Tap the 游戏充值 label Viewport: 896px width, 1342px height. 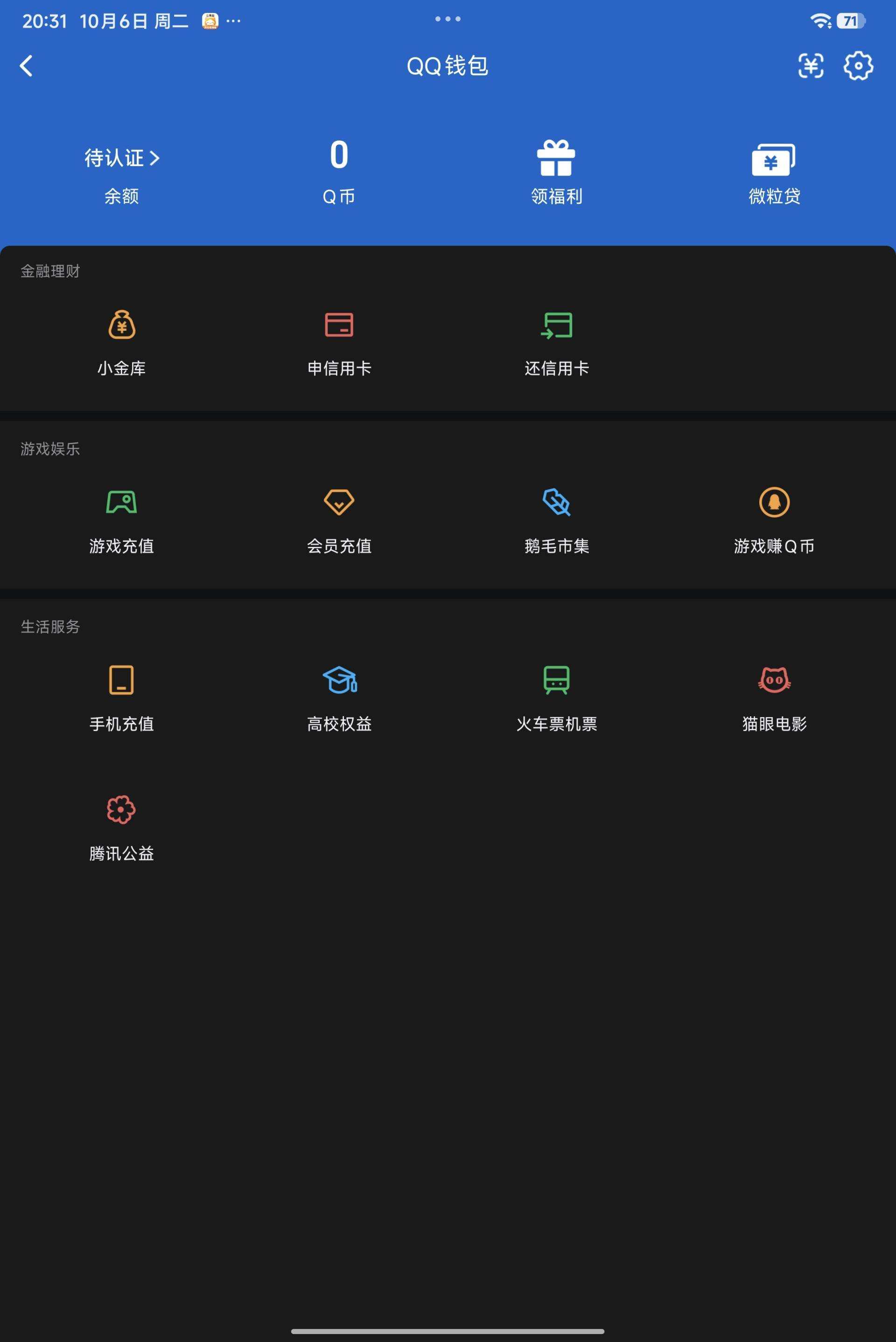(122, 546)
